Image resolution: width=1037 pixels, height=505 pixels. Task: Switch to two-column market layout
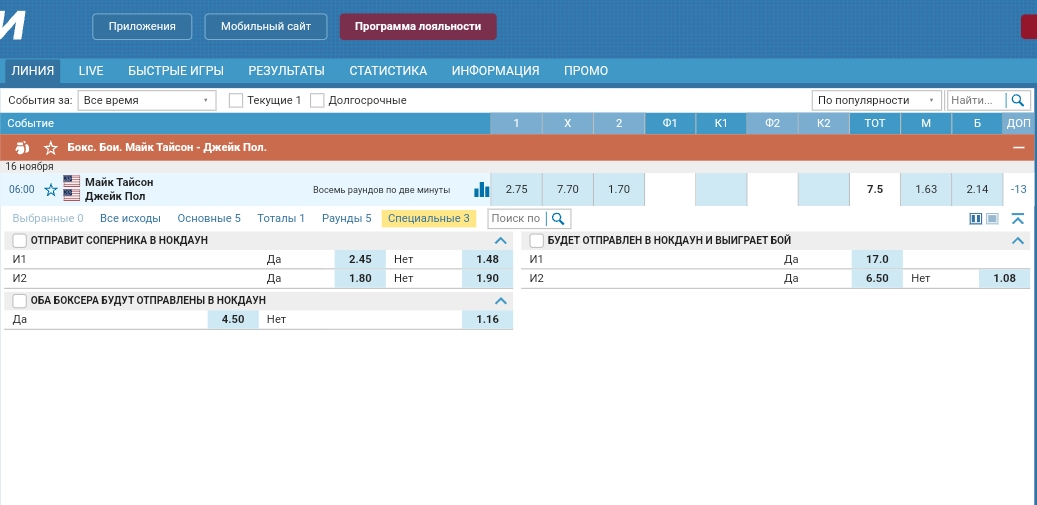976,219
